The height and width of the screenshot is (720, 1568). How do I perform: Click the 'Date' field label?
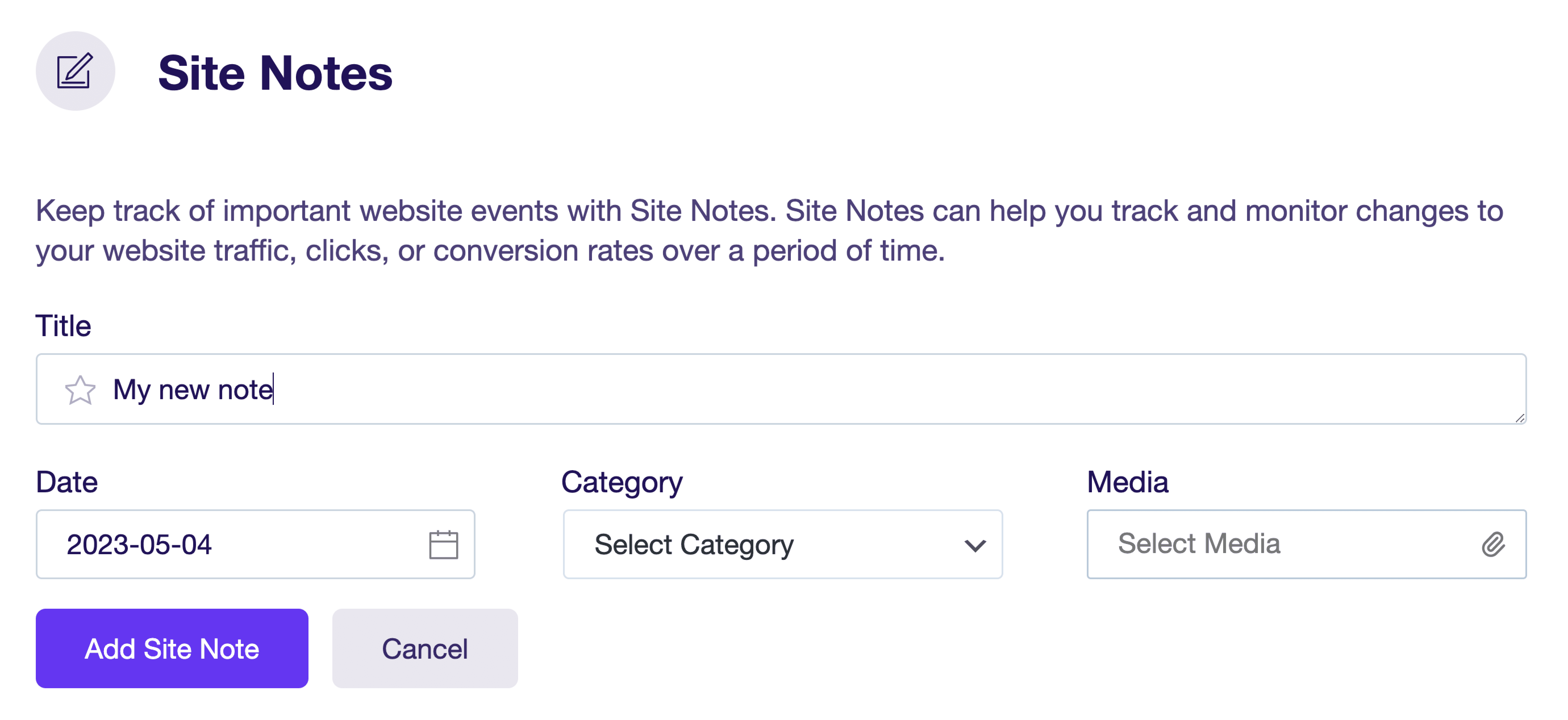click(x=66, y=482)
